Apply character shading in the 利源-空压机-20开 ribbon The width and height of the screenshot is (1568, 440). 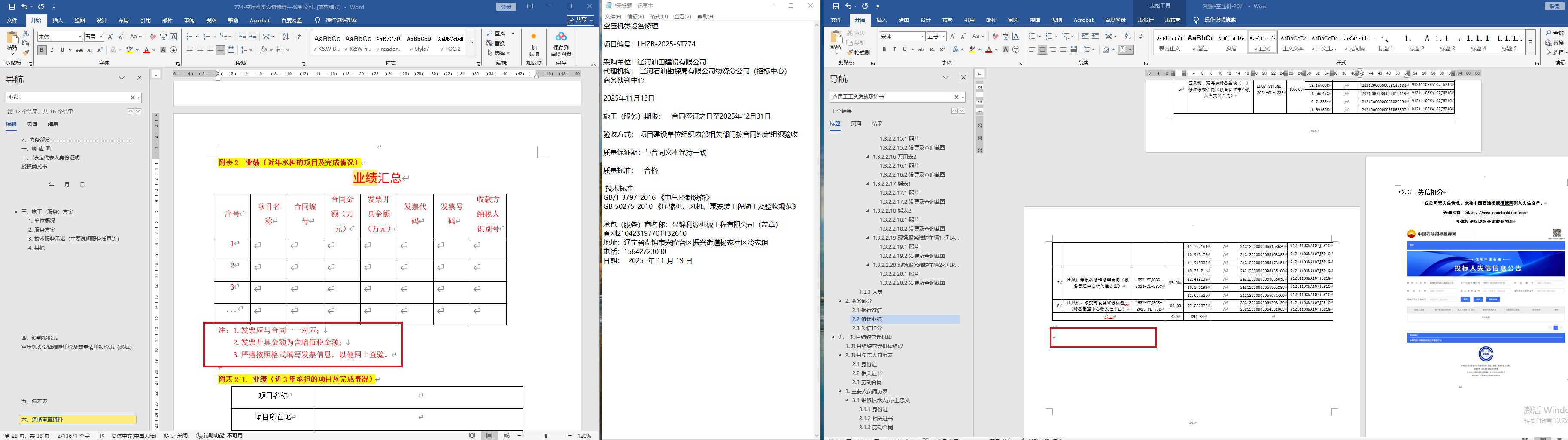pyautogui.click(x=1006, y=50)
